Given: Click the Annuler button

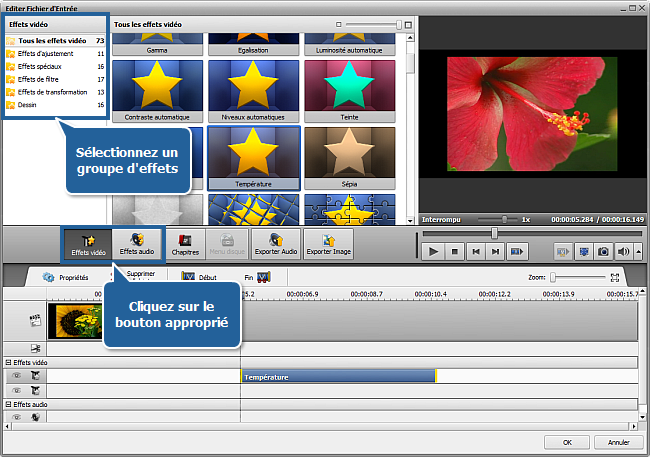Looking at the screenshot, I should point(618,441).
